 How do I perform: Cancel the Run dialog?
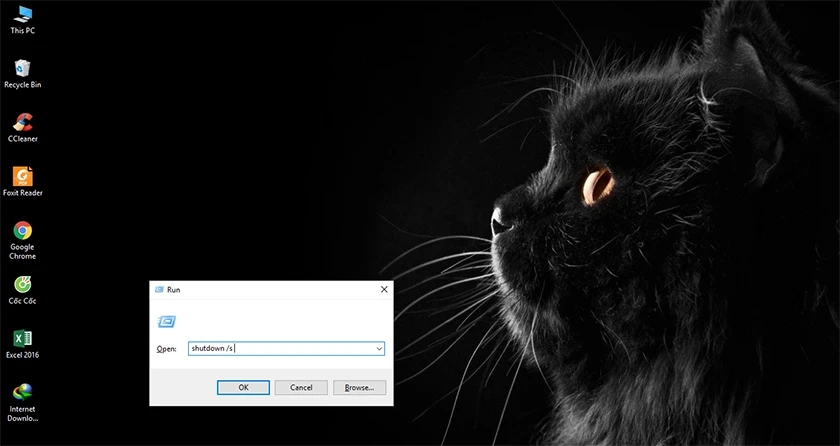point(301,388)
